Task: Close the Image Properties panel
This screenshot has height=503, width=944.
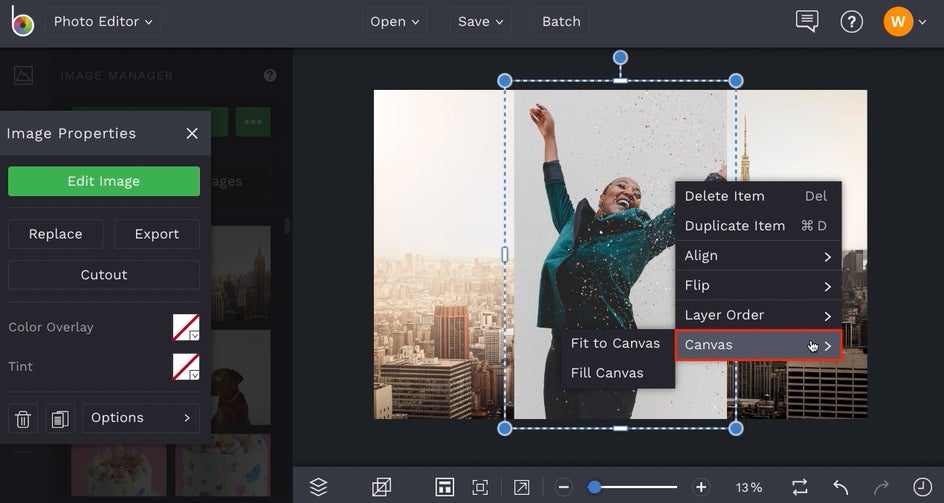Action: [192, 133]
